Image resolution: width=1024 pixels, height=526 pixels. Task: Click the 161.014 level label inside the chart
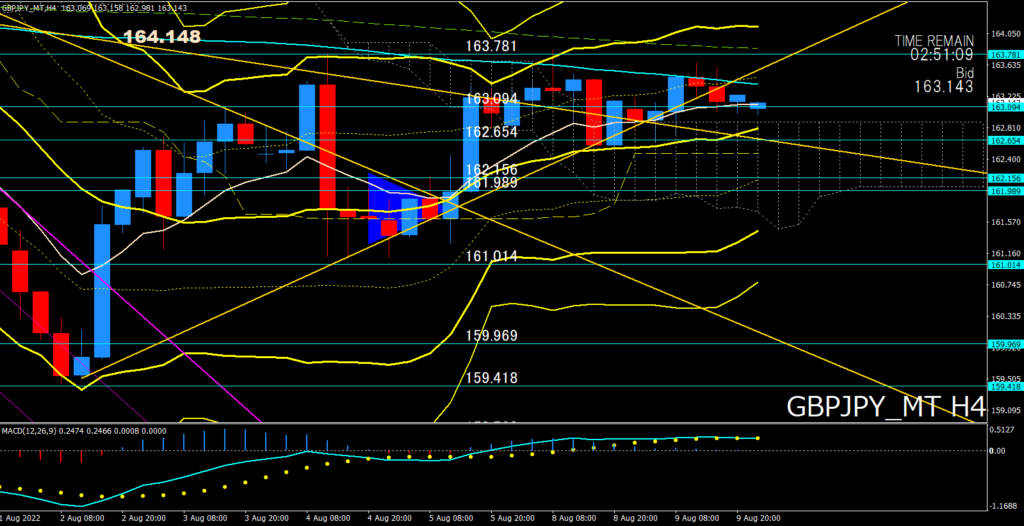coord(492,256)
